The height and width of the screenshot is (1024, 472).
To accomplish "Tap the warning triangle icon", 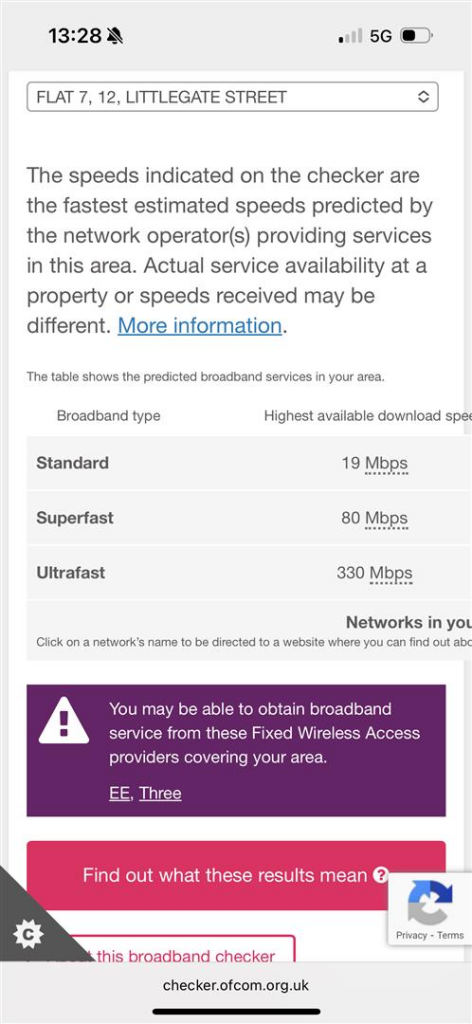I will [64, 720].
